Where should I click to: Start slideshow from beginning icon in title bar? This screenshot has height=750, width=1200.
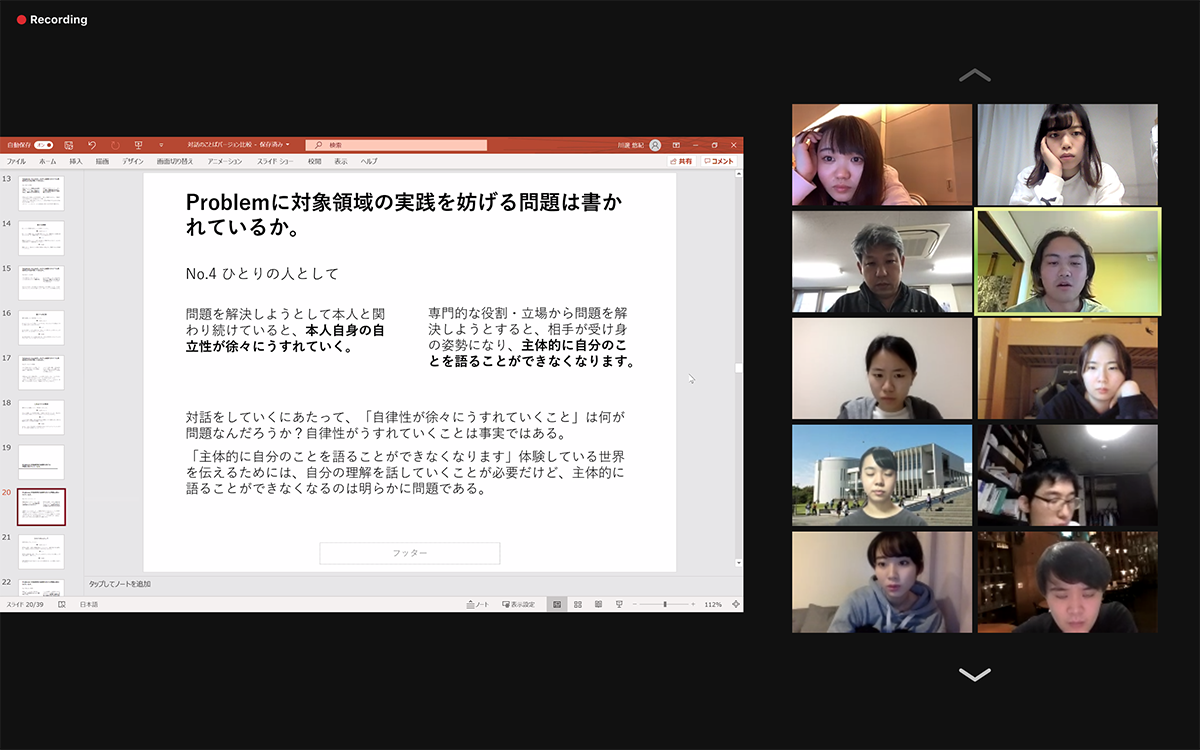[x=138, y=145]
